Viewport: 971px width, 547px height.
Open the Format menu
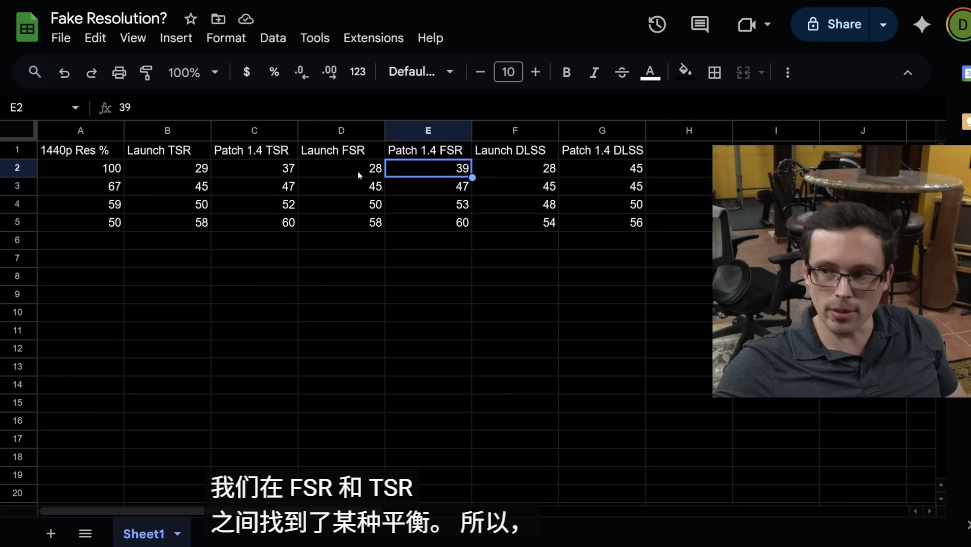click(x=226, y=38)
